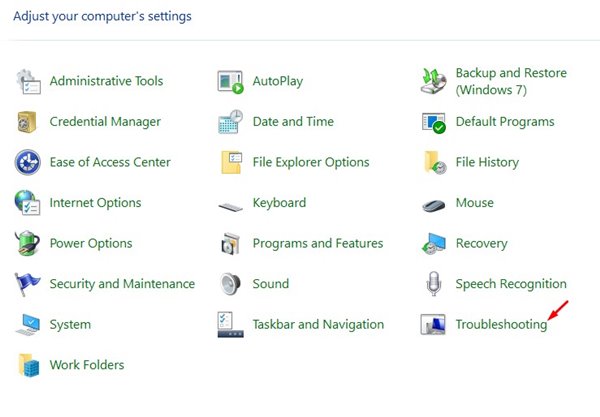Image resolution: width=600 pixels, height=417 pixels.
Task: Click the Default Programs link
Action: (504, 122)
